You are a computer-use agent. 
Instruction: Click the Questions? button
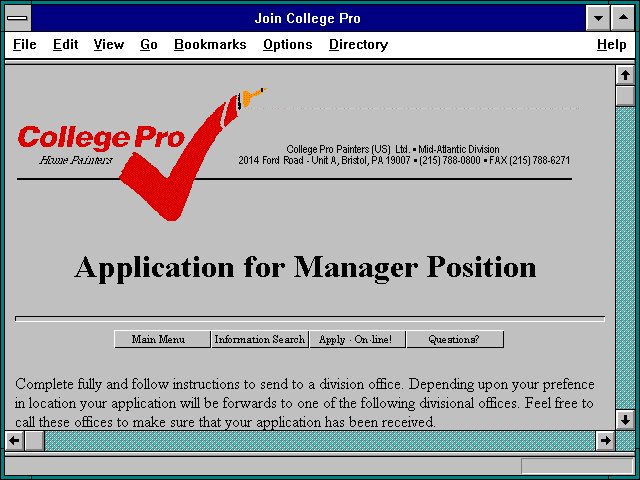[x=455, y=339]
